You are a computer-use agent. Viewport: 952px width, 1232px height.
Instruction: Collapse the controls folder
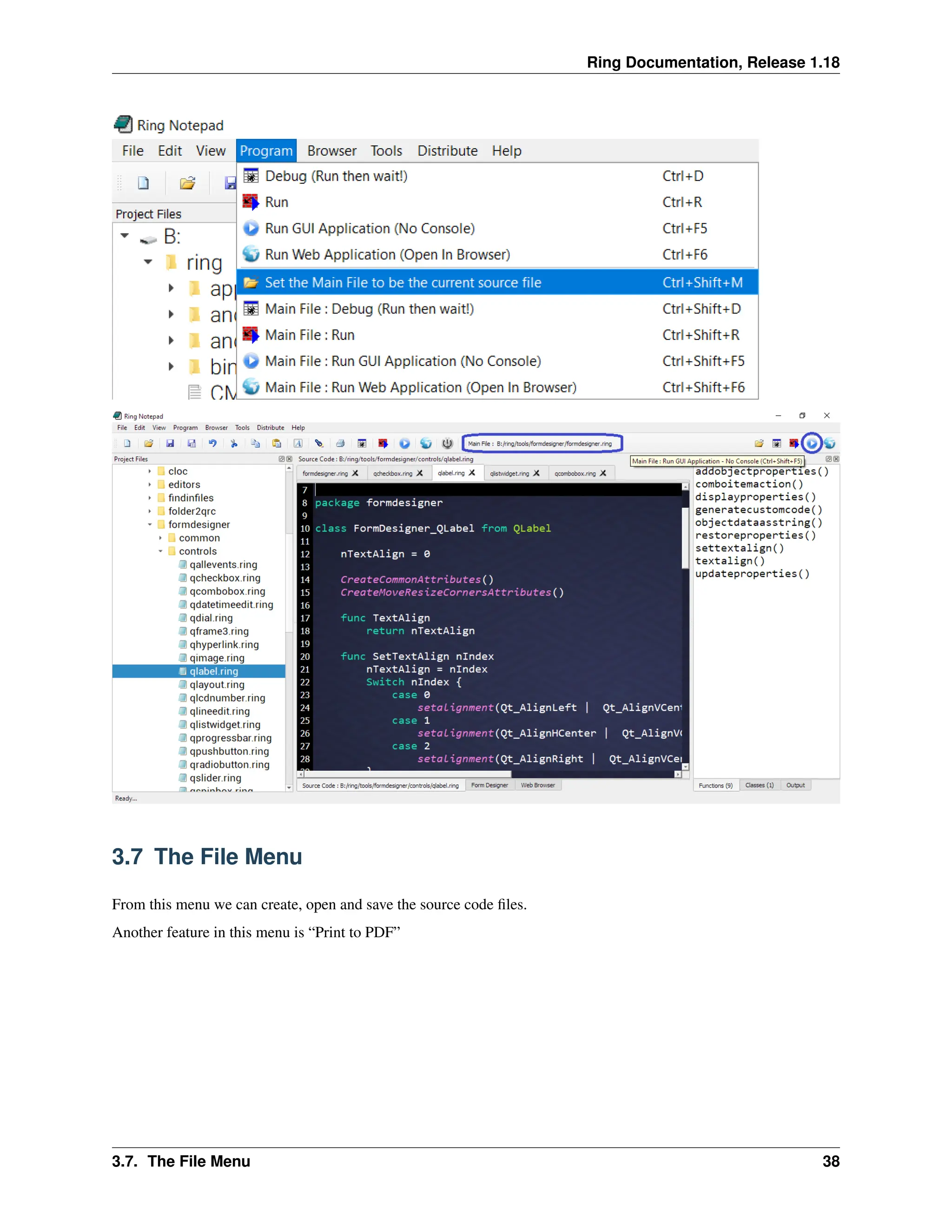click(160, 551)
